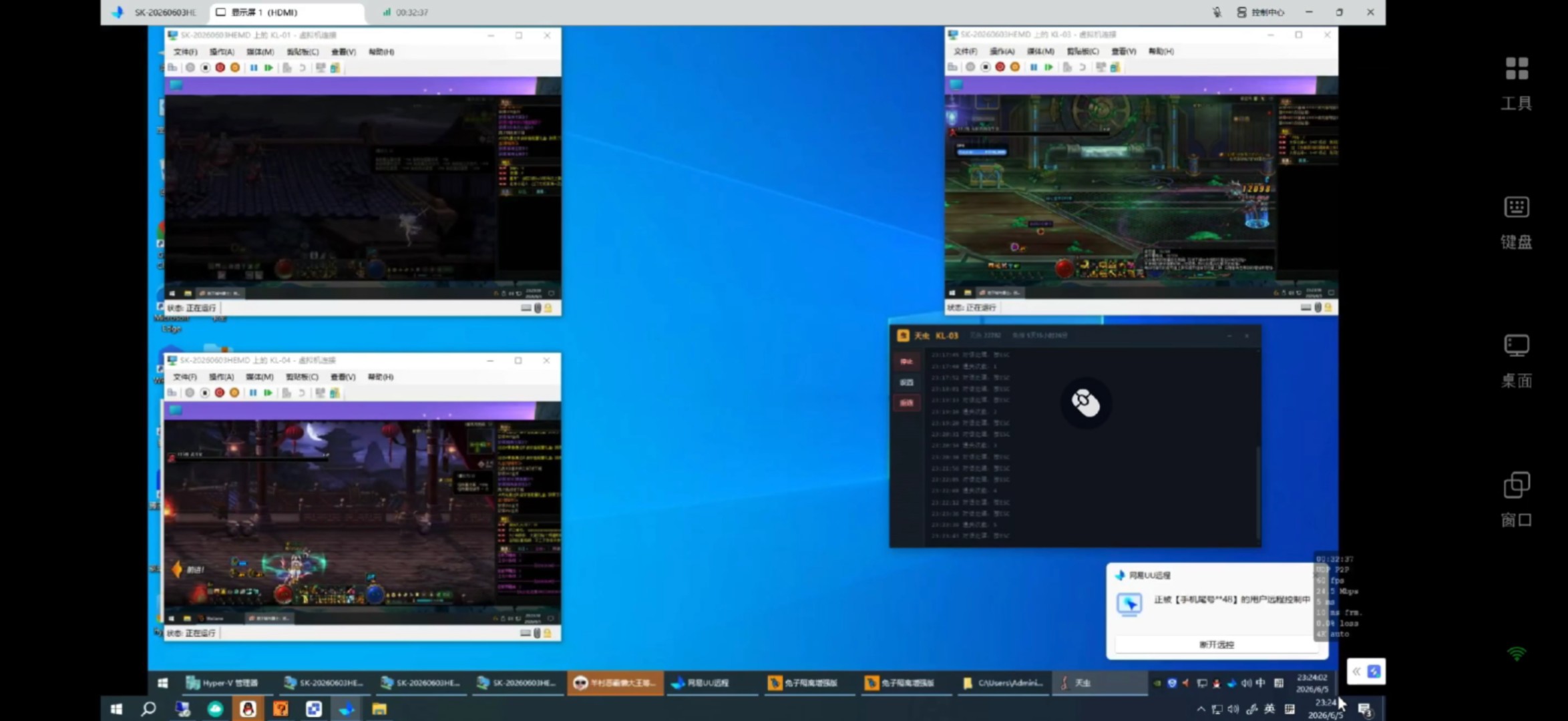Click the orange Save icon in KL-03 toolbar
The width and height of the screenshot is (1568, 721).
(x=1015, y=67)
